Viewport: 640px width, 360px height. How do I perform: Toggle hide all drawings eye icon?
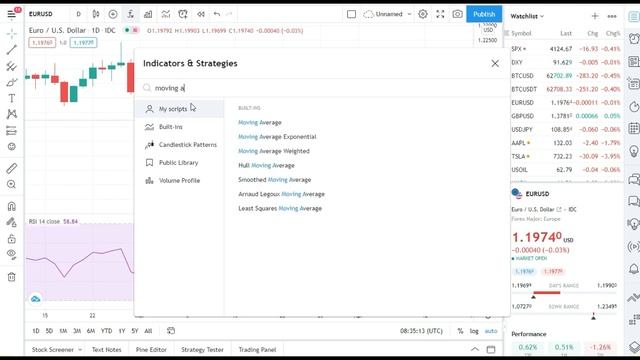click(11, 255)
